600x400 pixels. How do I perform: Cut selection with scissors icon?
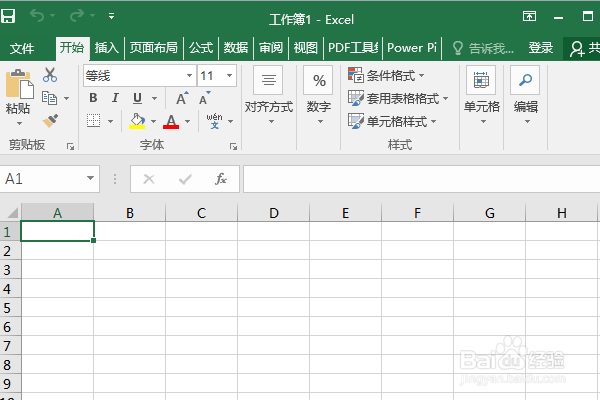50,75
